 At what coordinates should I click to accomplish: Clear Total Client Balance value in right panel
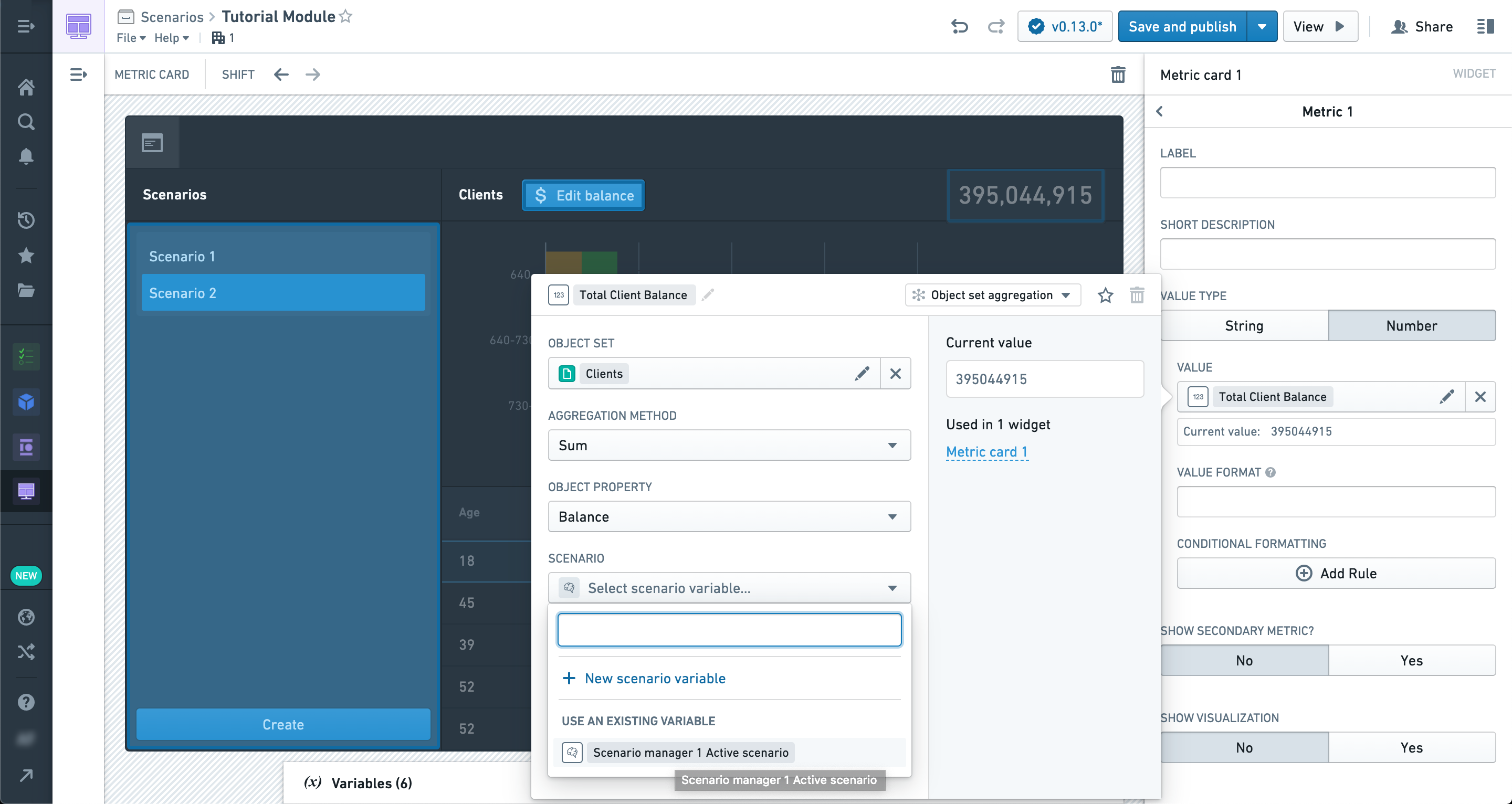(1480, 397)
